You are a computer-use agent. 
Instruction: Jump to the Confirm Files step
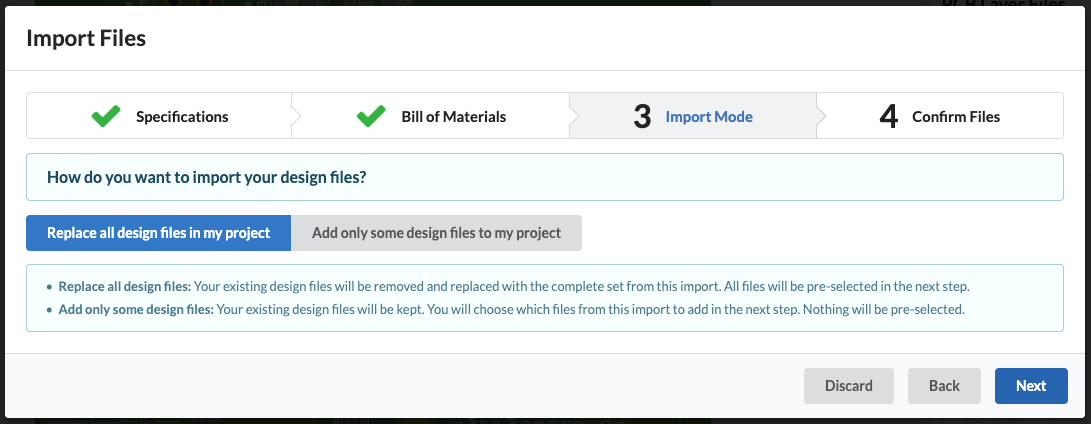pyautogui.click(x=955, y=117)
